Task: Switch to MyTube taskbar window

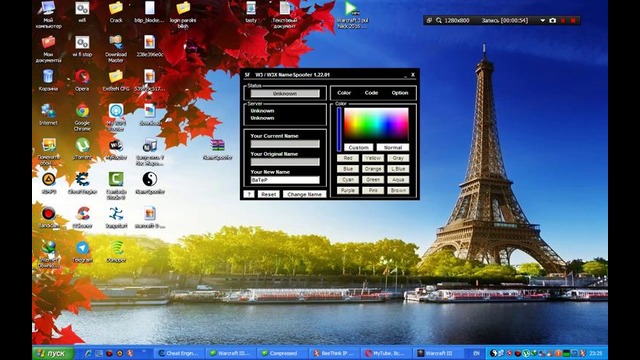Action: (386, 353)
